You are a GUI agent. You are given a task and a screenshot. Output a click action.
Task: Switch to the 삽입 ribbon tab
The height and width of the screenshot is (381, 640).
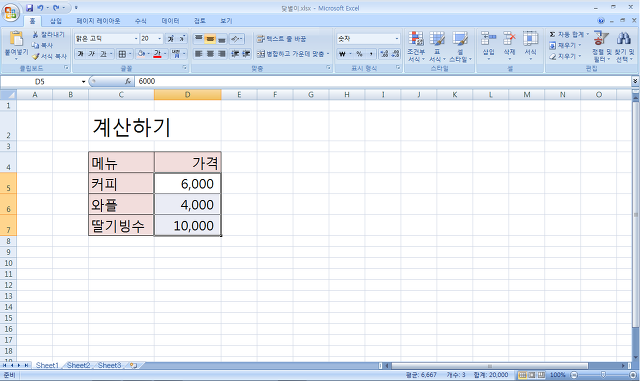[x=56, y=21]
